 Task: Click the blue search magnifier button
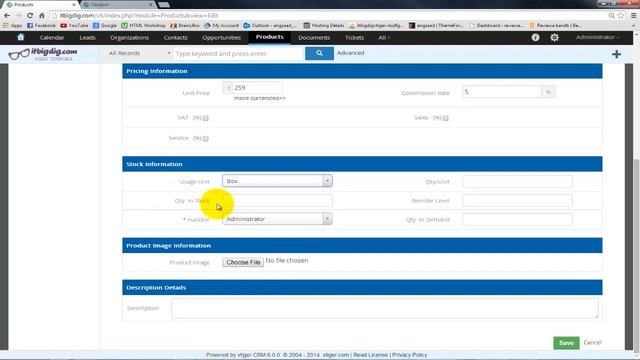(x=319, y=53)
